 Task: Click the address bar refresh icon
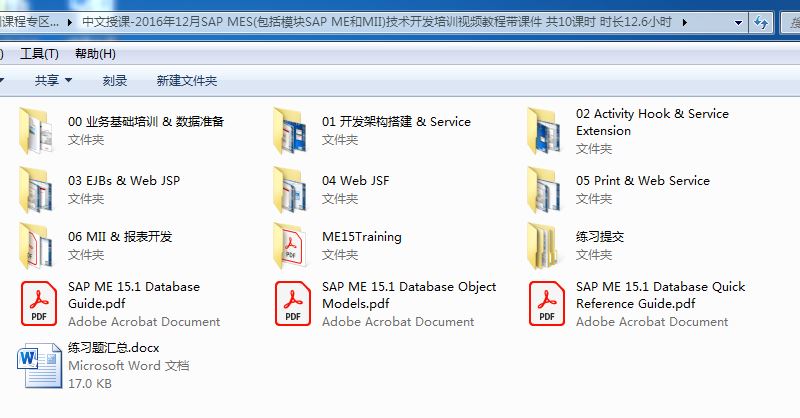(761, 22)
